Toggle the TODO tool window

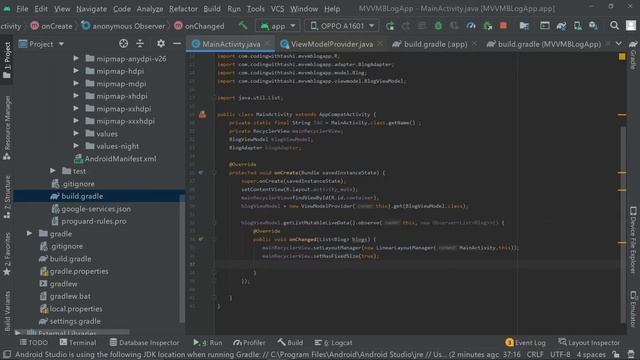point(33,342)
